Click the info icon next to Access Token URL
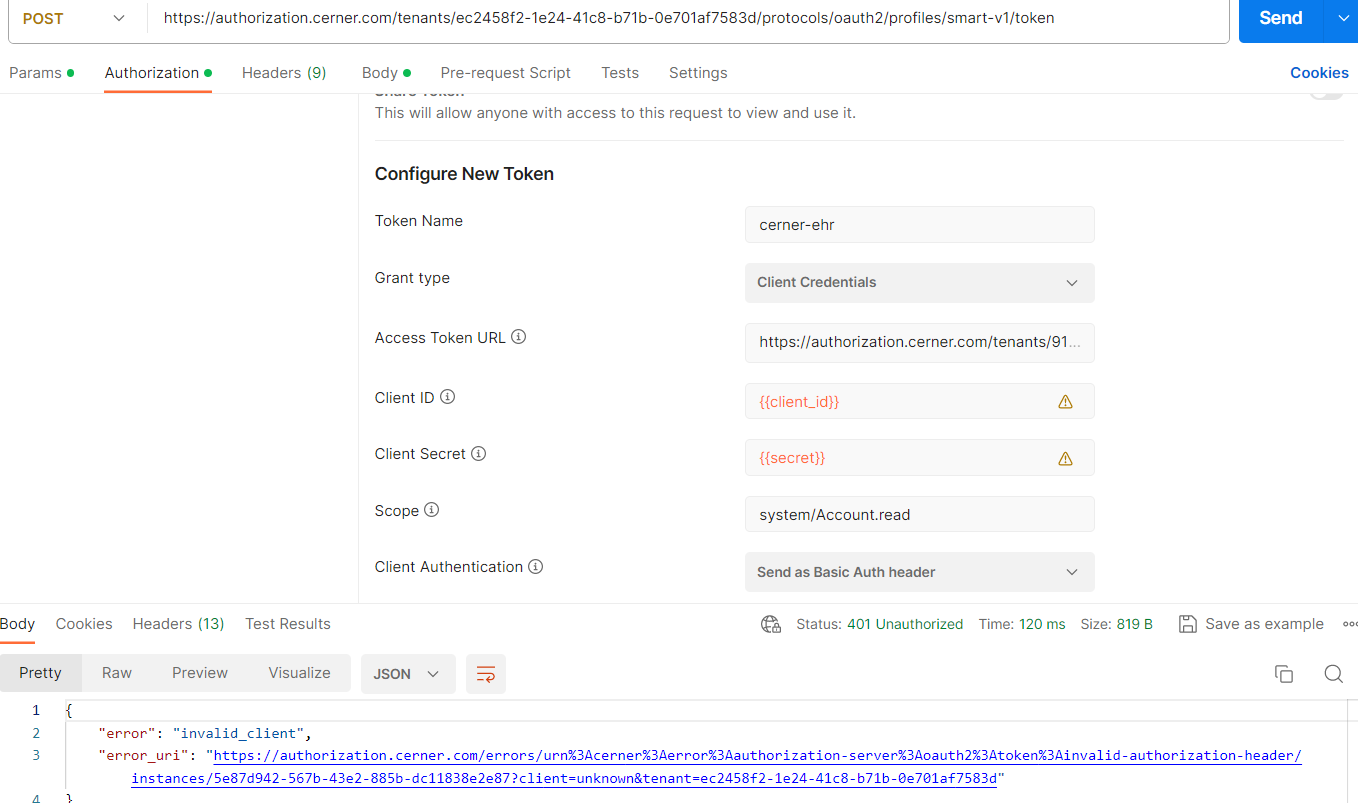 (x=518, y=336)
